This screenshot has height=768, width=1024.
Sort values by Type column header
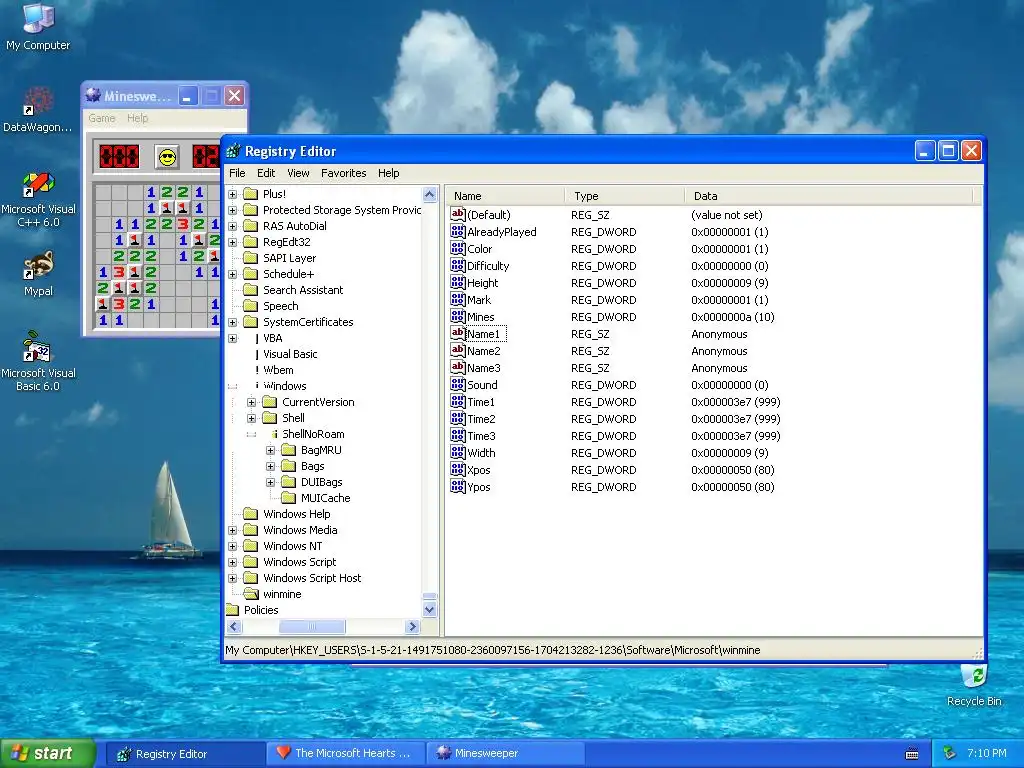625,196
